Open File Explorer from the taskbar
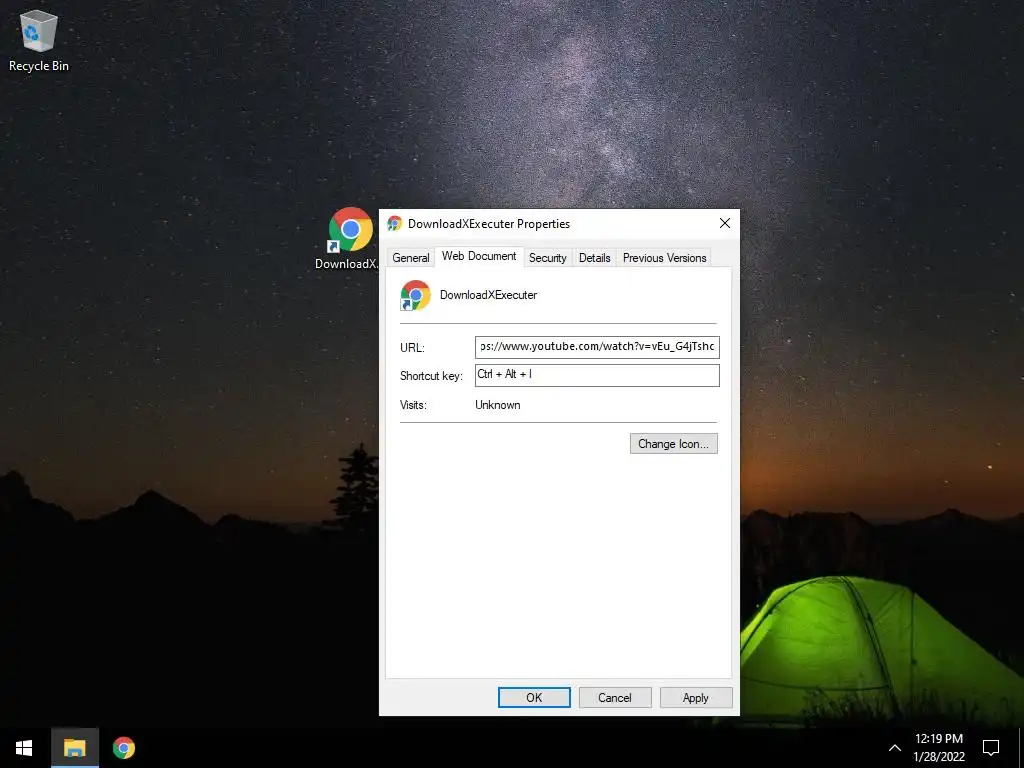Screen dimensions: 1024x768 [x=74, y=748]
